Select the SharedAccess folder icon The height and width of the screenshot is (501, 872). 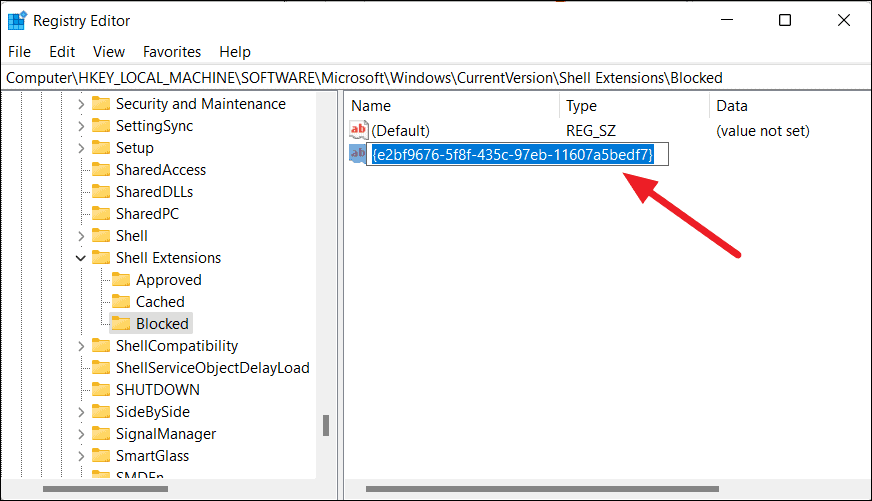pos(101,170)
